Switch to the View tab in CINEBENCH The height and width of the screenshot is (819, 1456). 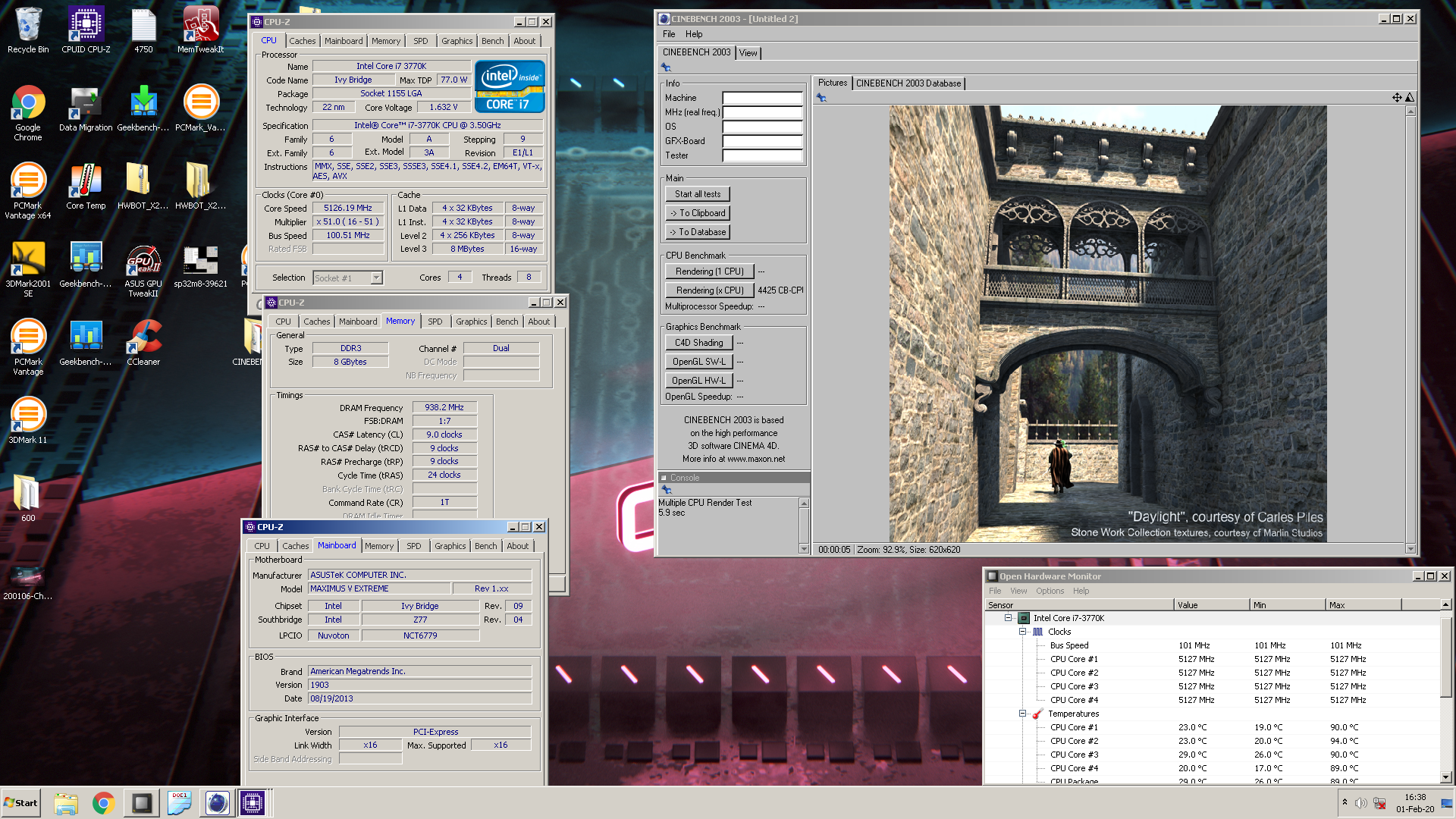coord(748,53)
